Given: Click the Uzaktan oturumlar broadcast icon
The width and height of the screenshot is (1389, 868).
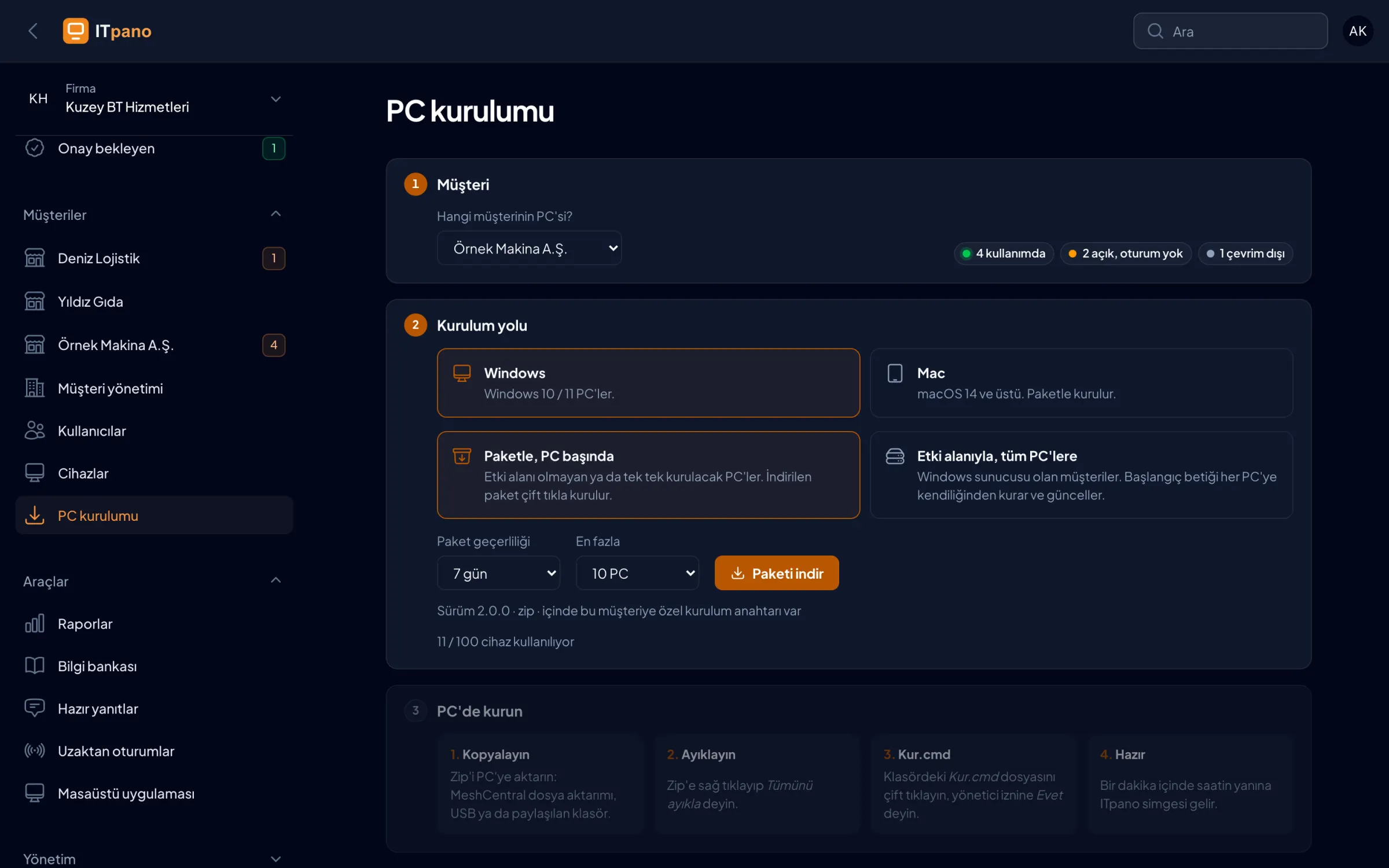Looking at the screenshot, I should click(35, 751).
